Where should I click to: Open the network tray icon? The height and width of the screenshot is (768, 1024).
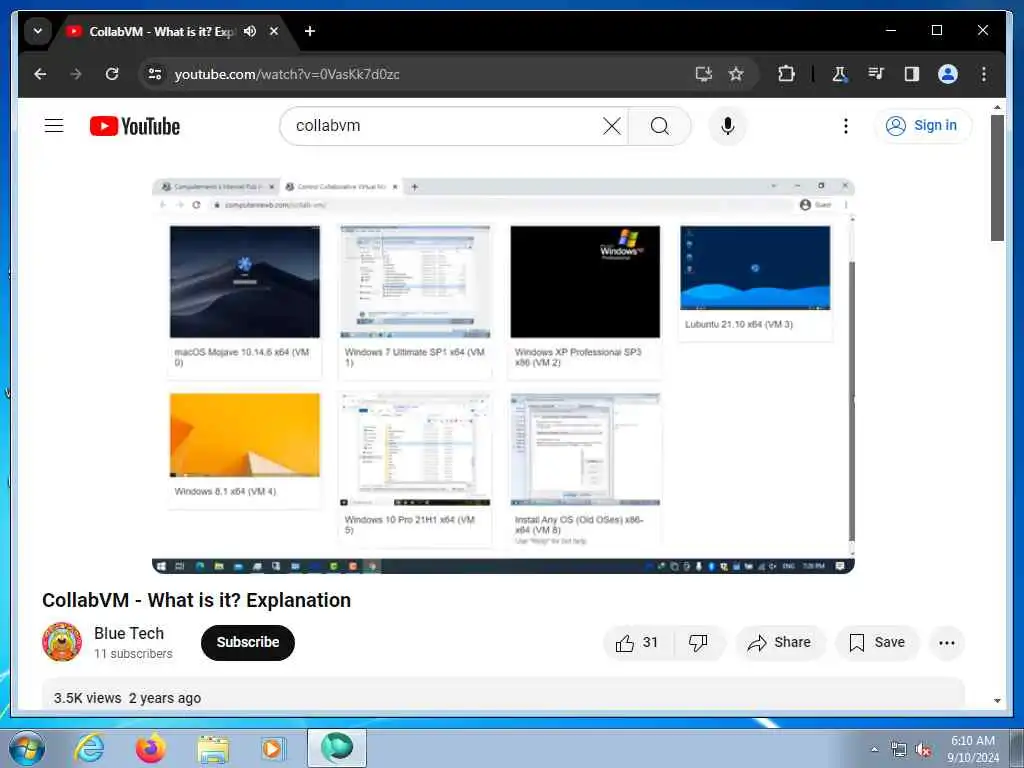point(899,750)
